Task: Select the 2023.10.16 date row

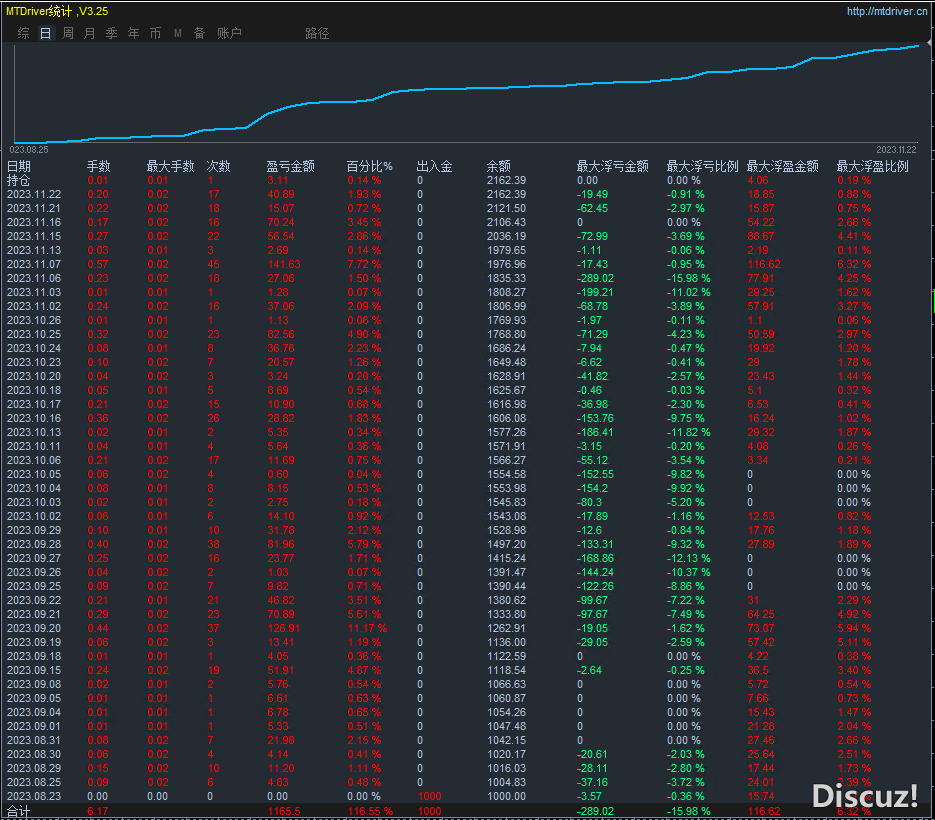Action: [34, 418]
